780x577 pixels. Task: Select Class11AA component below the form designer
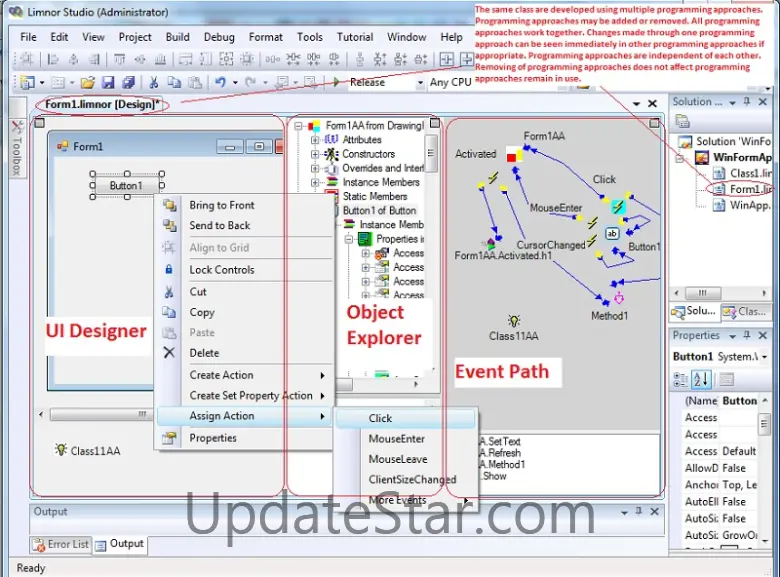88,451
